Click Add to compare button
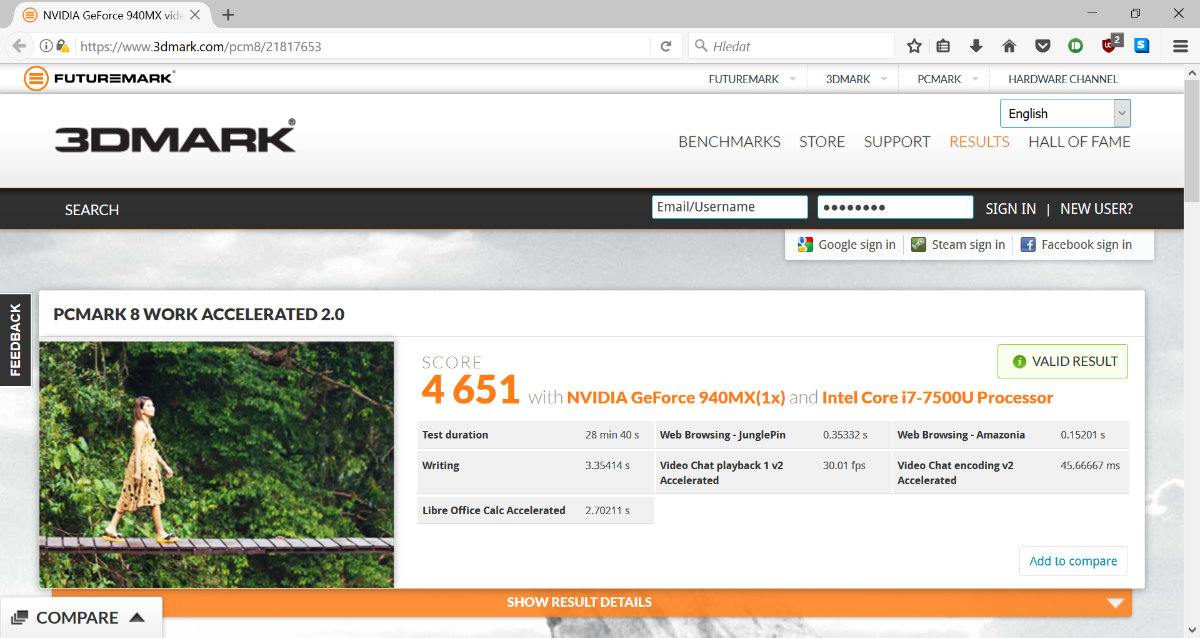The width and height of the screenshot is (1200, 638). click(1073, 561)
